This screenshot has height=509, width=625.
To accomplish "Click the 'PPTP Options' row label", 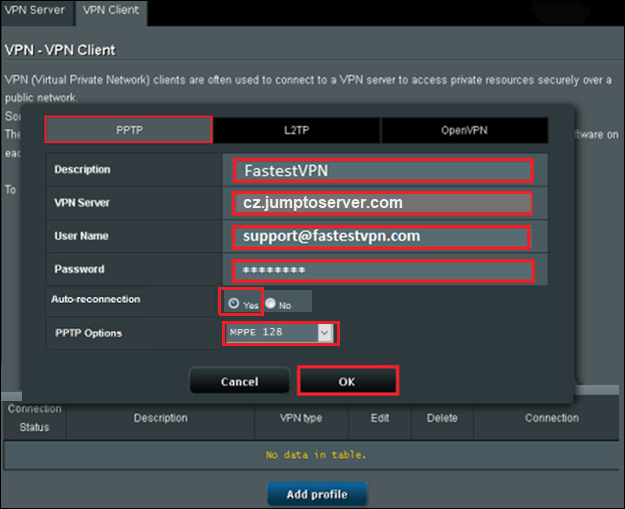I will click(88, 333).
